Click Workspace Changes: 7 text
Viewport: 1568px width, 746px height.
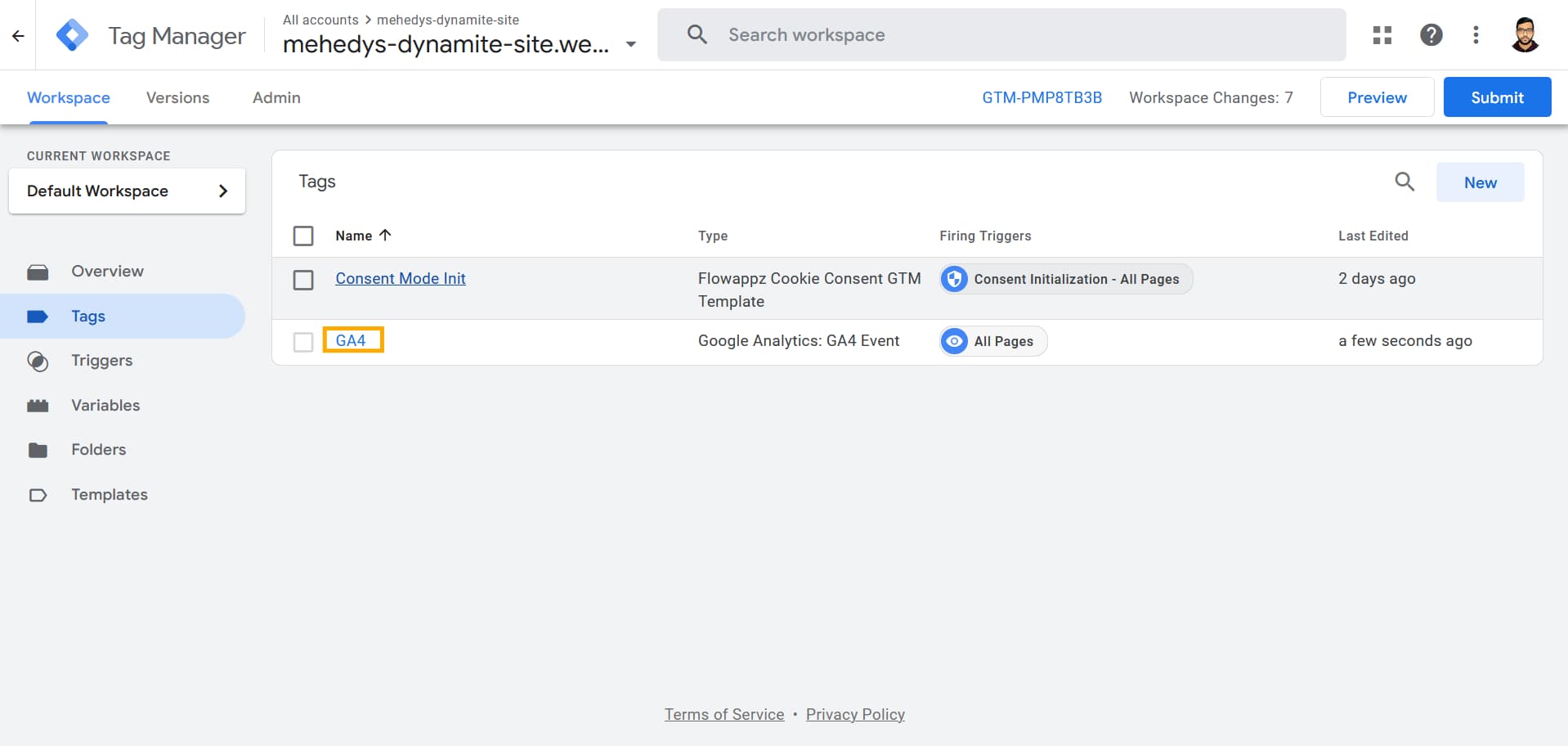(x=1211, y=97)
